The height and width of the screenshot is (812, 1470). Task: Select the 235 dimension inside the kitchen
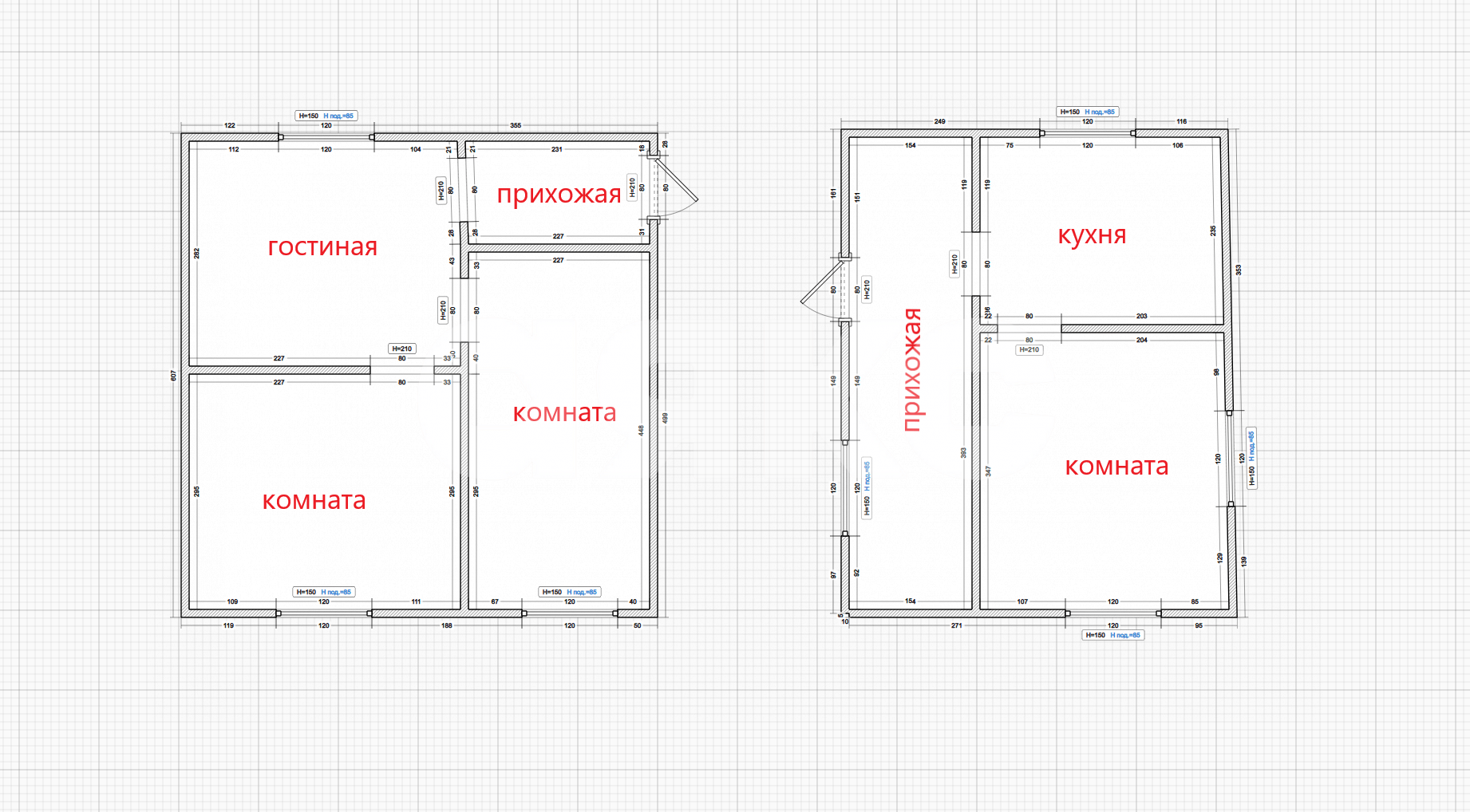[1213, 231]
